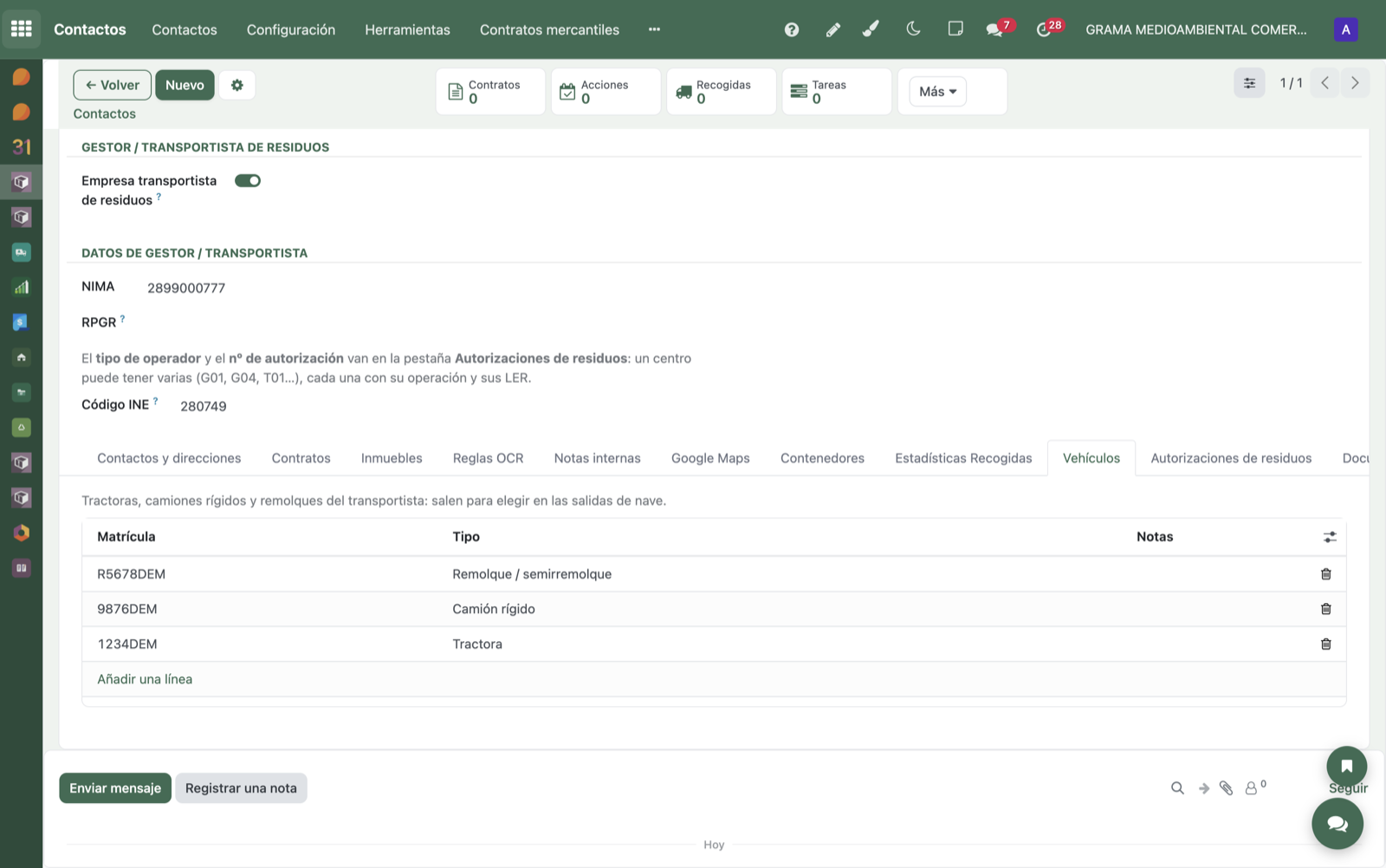This screenshot has width=1386, height=868.
Task: Click the NIMA field value 2899000777
Action: 186,288
